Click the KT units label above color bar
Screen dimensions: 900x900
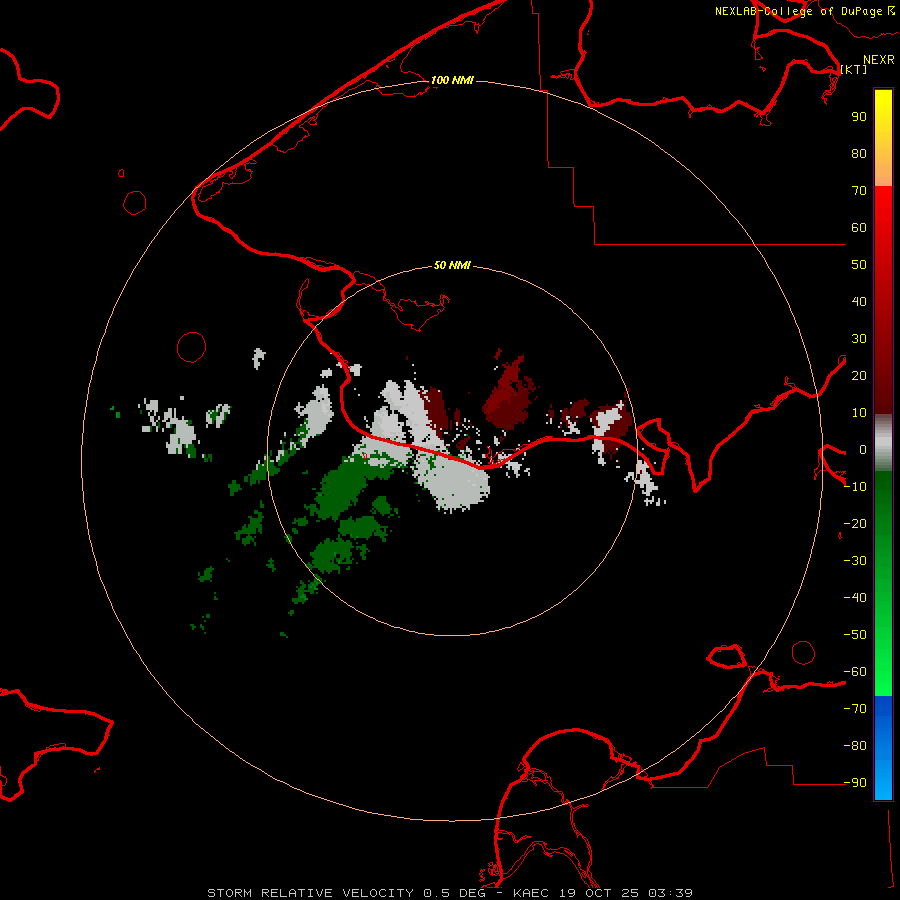tap(854, 69)
